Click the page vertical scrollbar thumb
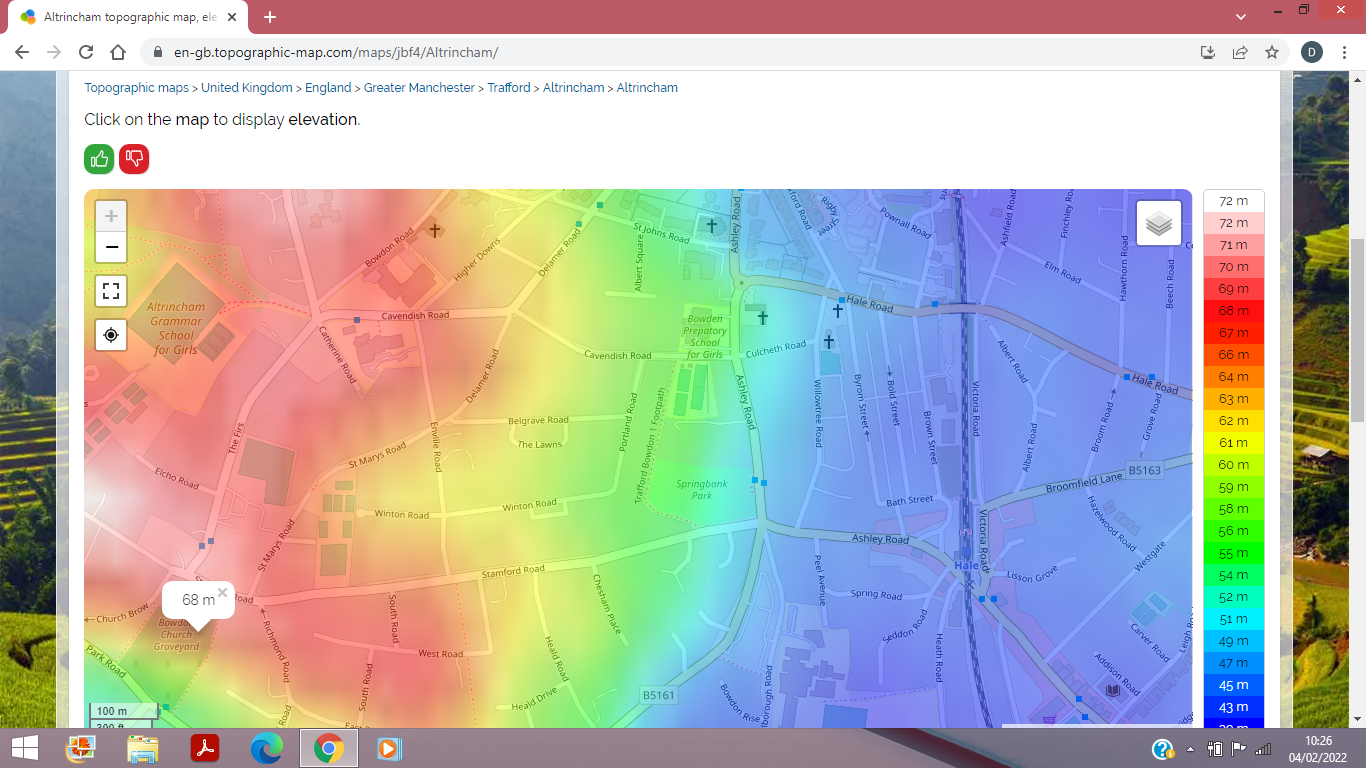Image resolution: width=1366 pixels, height=768 pixels. click(1358, 330)
